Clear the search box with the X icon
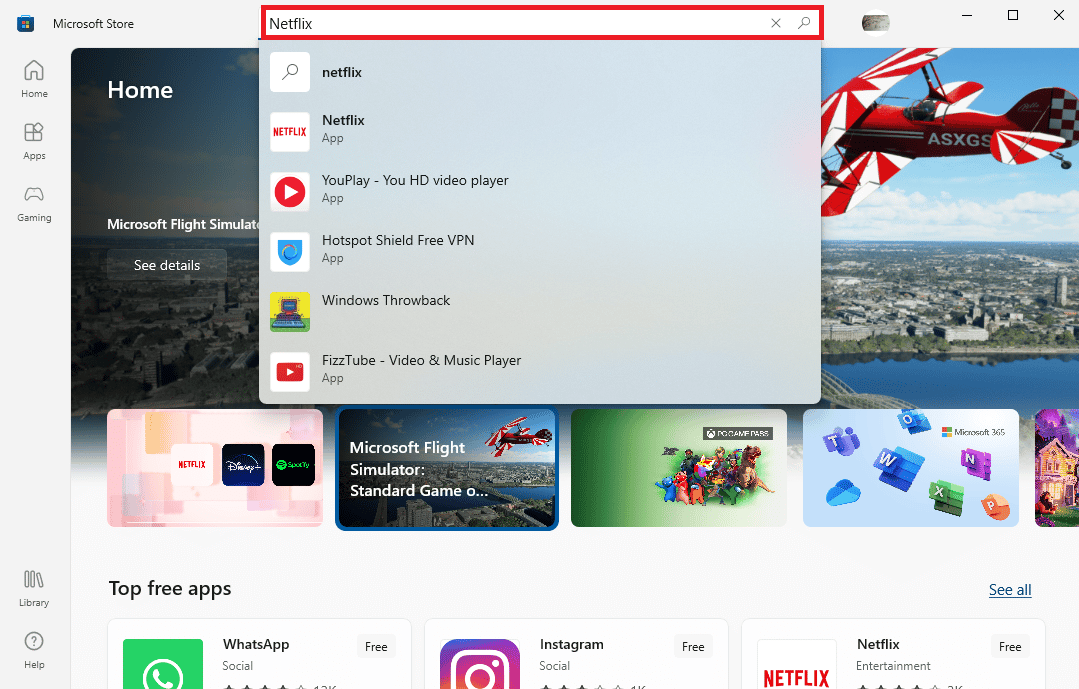1079x689 pixels. [x=776, y=22]
